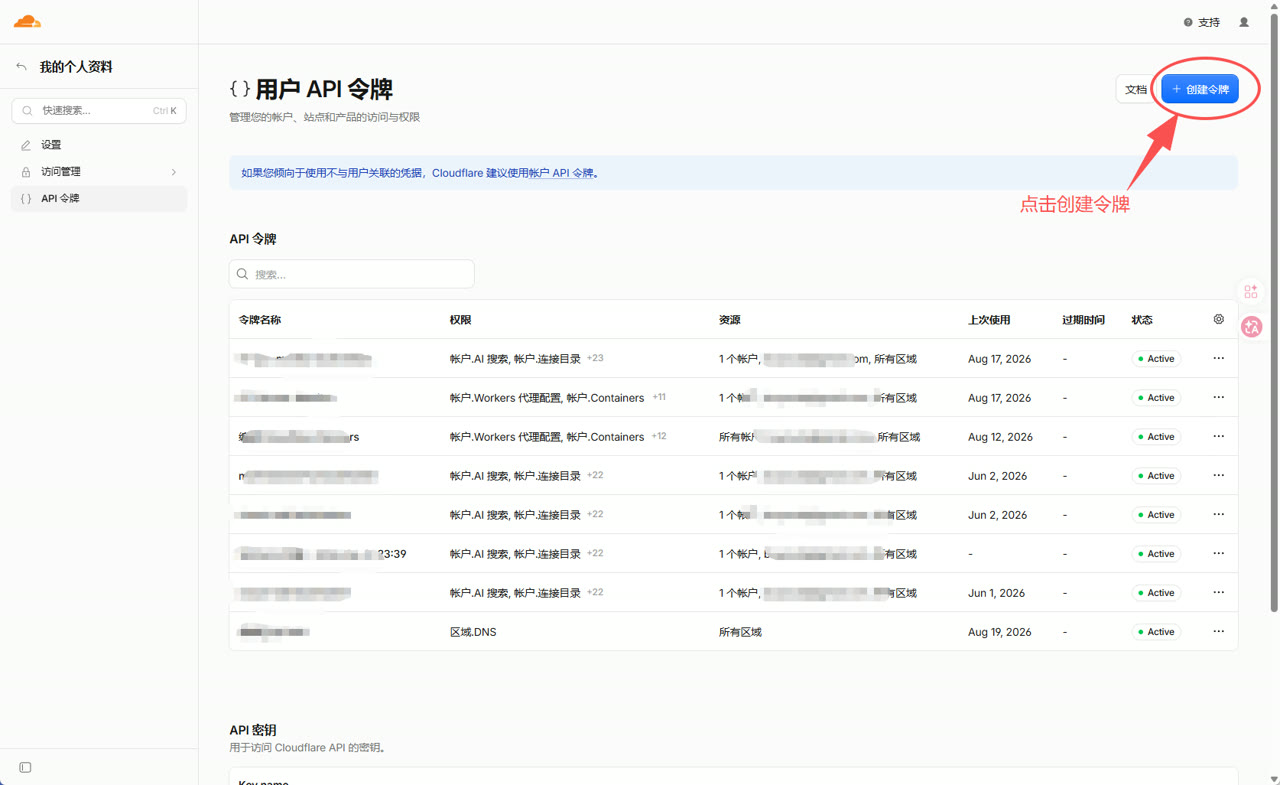This screenshot has height=785, width=1280.
Task: Click the Aug 12, 2026 last-used date
Action: [1000, 437]
